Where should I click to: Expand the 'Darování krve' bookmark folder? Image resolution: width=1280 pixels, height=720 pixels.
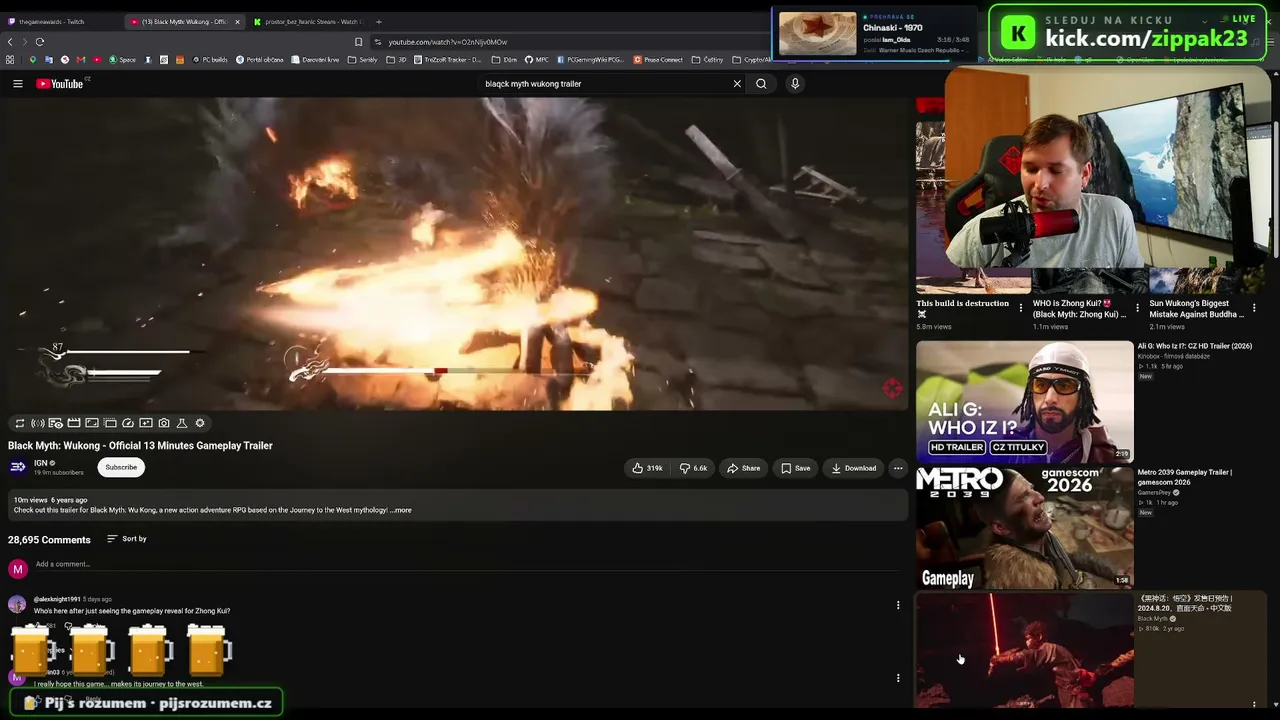pyautogui.click(x=316, y=60)
